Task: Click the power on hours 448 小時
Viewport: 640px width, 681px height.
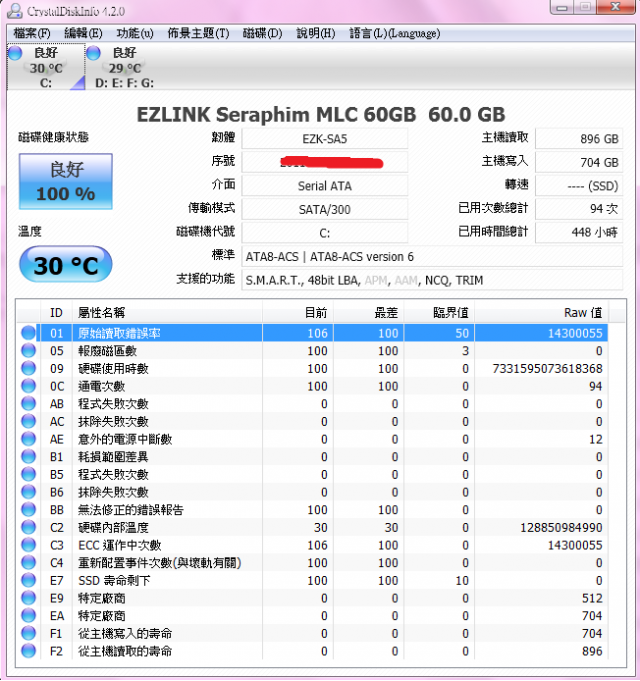Action: (579, 233)
